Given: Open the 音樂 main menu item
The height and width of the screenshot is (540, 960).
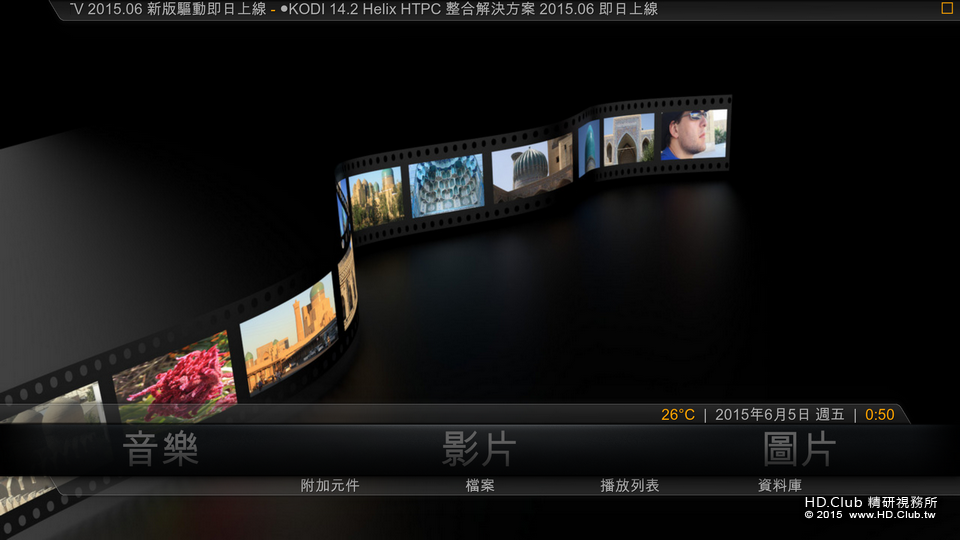Looking at the screenshot, I should click(x=160, y=449).
